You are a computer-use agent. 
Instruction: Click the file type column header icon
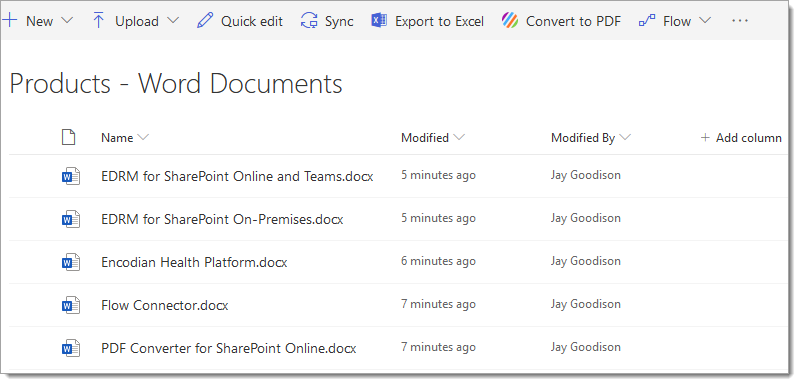(x=68, y=138)
